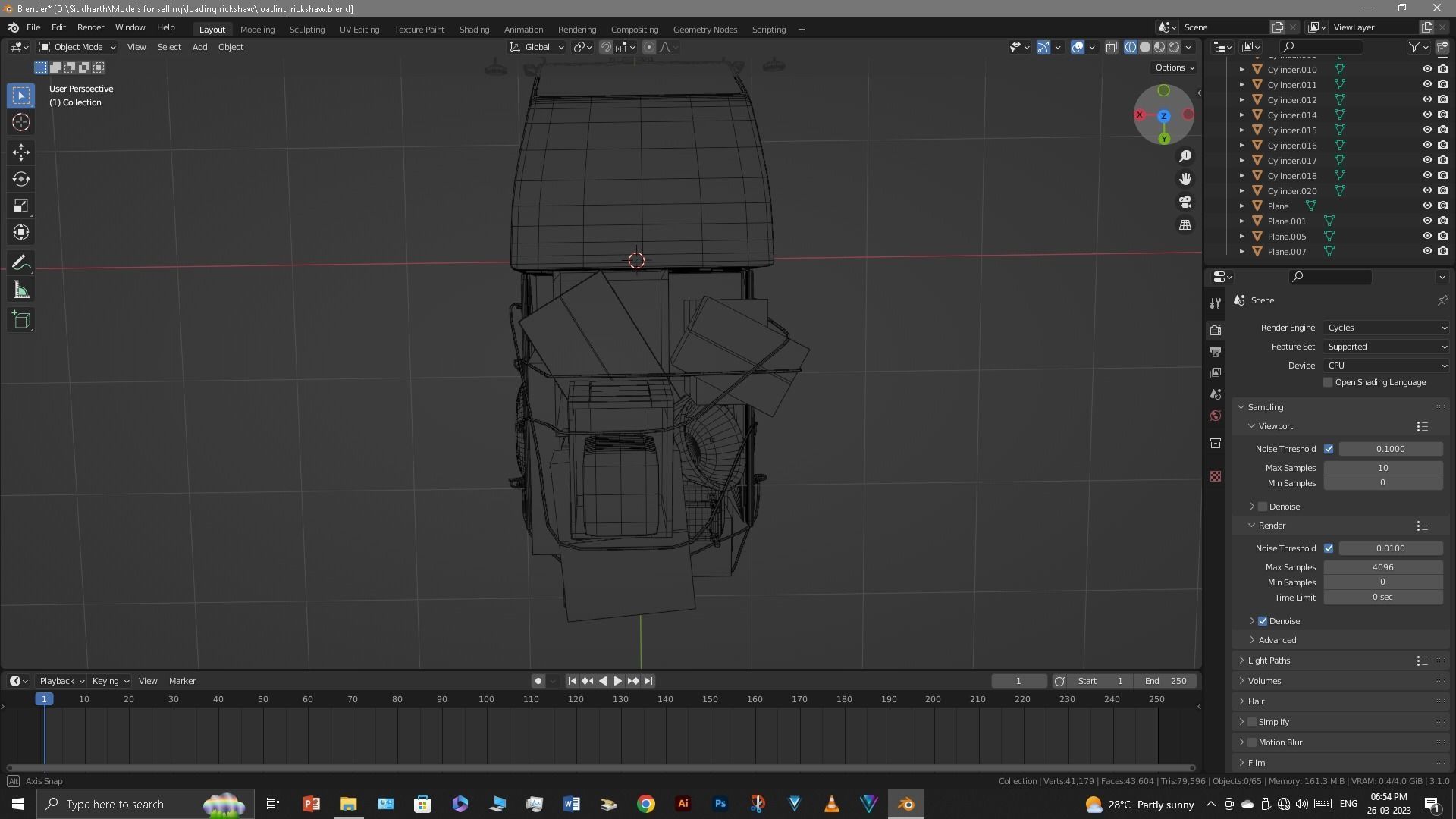Select the Move tool
The image size is (1456, 819).
coord(21,152)
